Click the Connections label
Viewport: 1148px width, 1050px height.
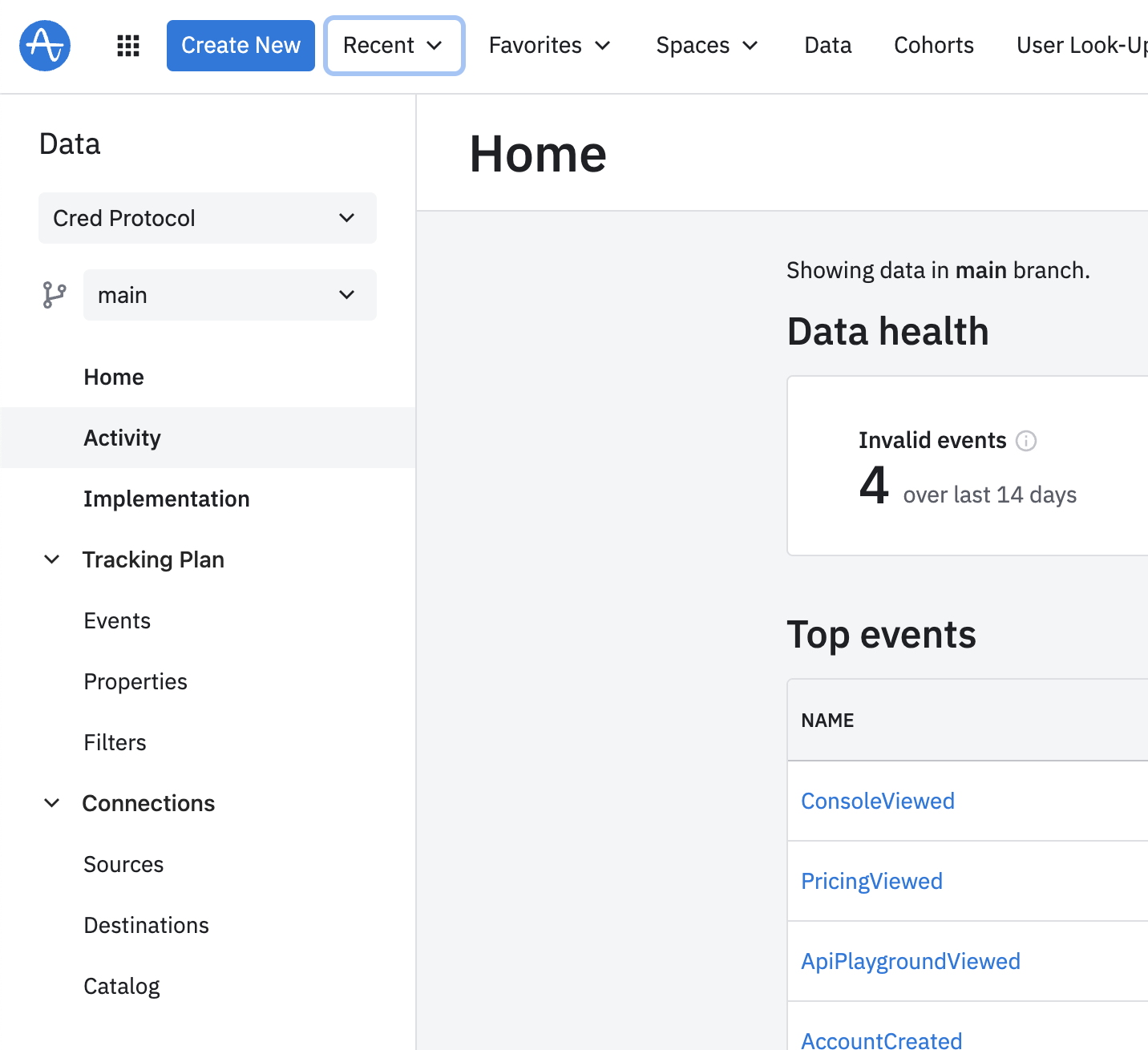pyautogui.click(x=148, y=803)
